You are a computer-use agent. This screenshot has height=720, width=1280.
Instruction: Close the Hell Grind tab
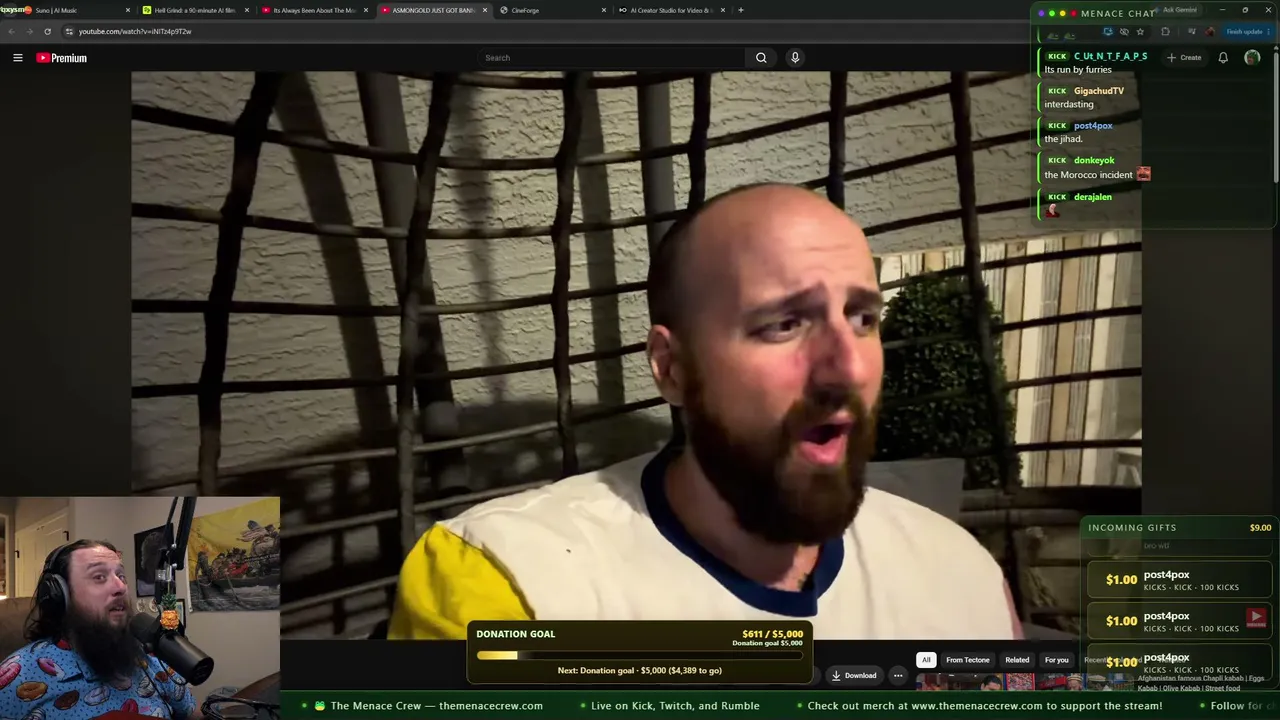click(247, 10)
